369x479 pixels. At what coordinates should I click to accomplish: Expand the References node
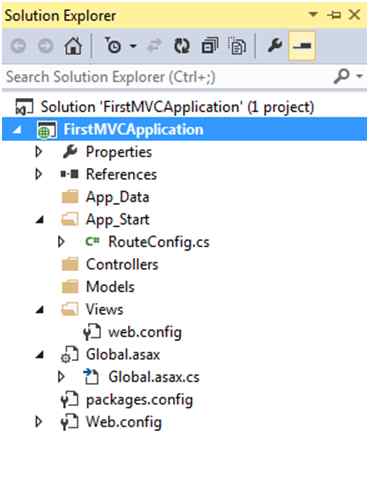click(x=38, y=174)
